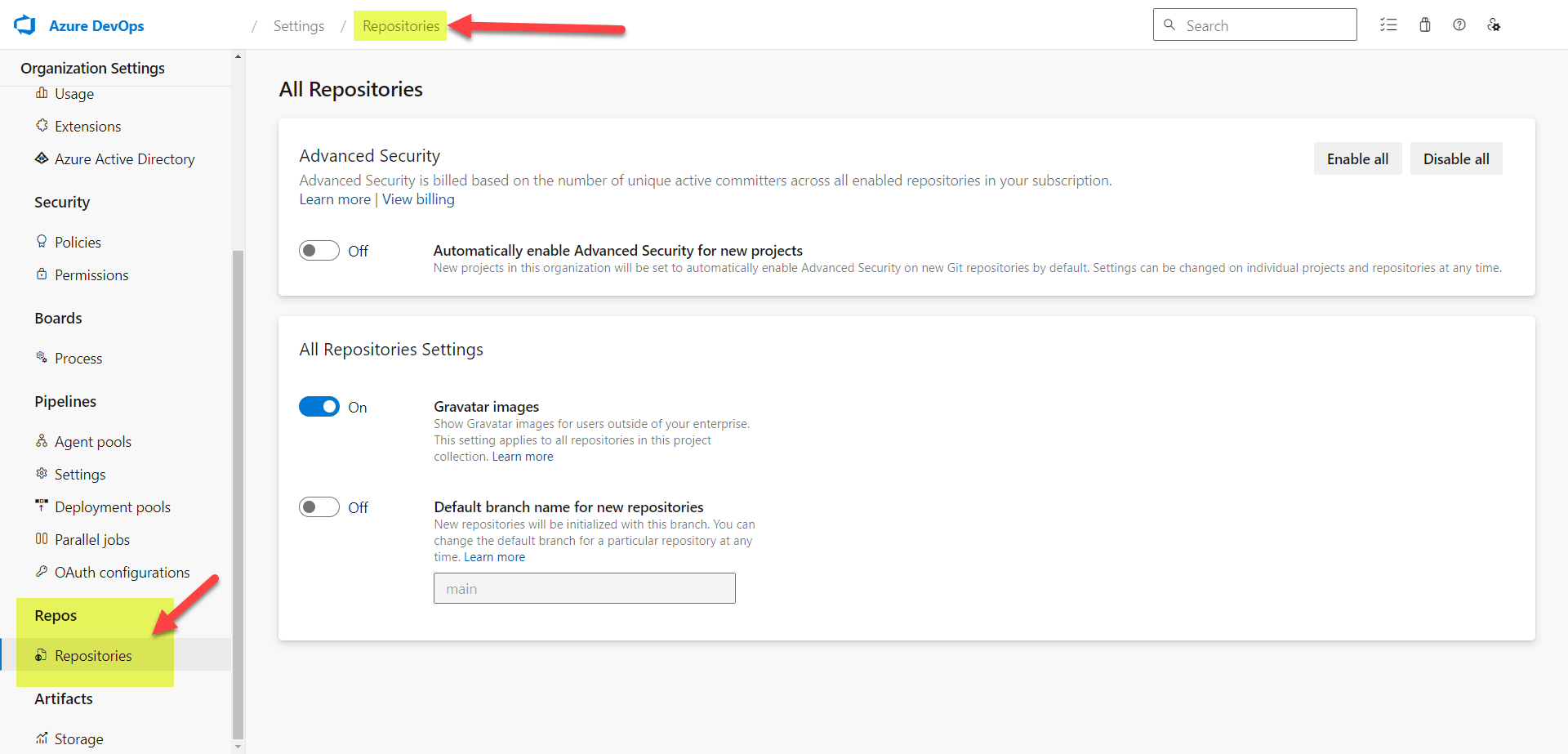The width and height of the screenshot is (1568, 754).
Task: Click the Policies badge icon
Action: [x=42, y=242]
